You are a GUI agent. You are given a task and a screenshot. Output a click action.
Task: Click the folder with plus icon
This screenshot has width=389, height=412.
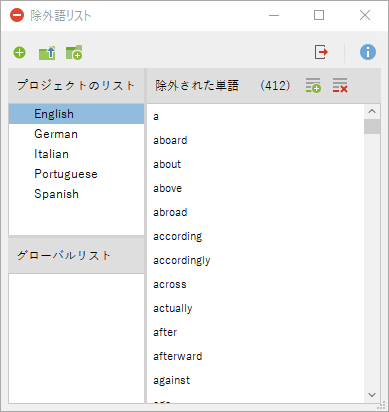(74, 53)
